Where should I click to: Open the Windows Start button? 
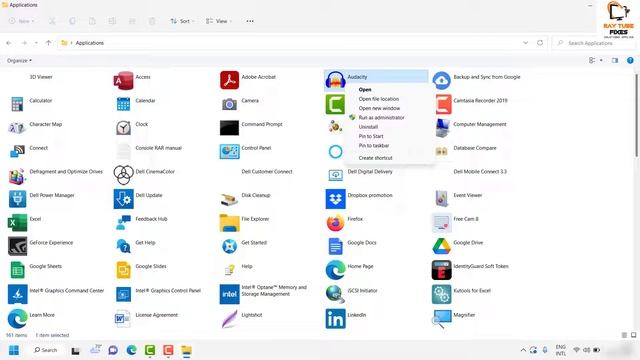click(x=14, y=350)
